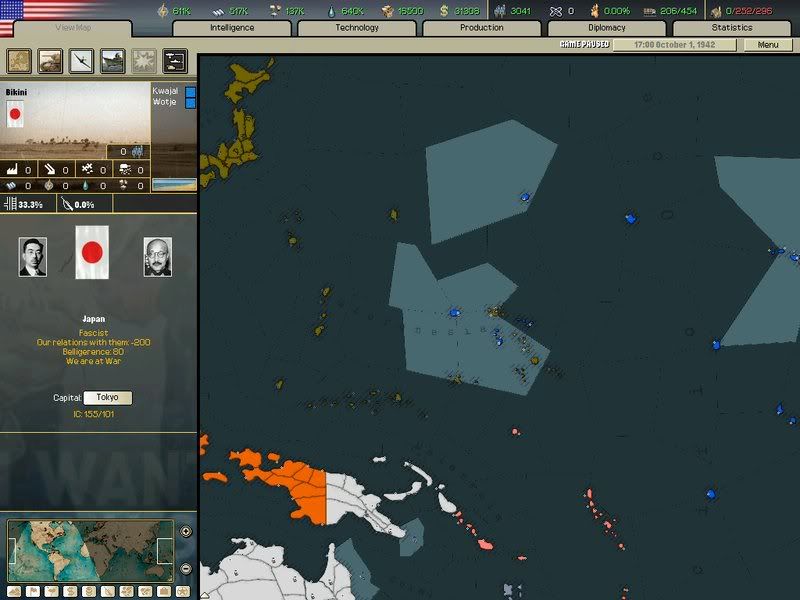Zoom in with the plus button
The image size is (800, 600).
coord(186,531)
